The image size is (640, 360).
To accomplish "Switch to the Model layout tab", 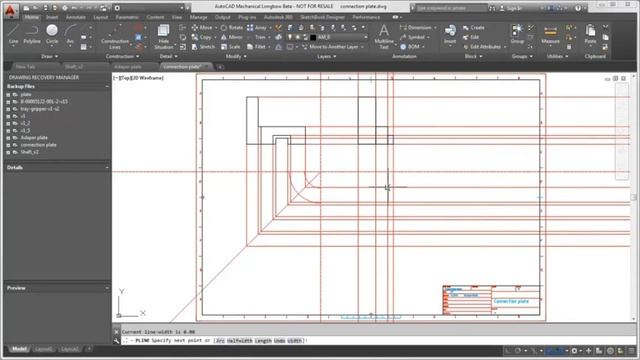I will click(x=19, y=349).
